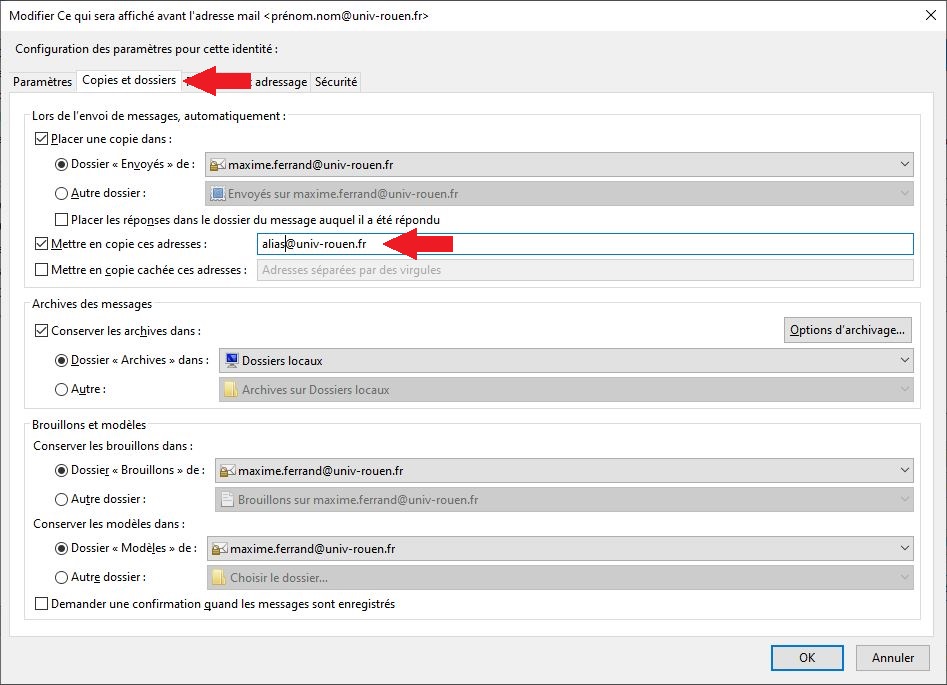Switch to the Paramètres tab
The height and width of the screenshot is (685, 947).
coord(43,82)
